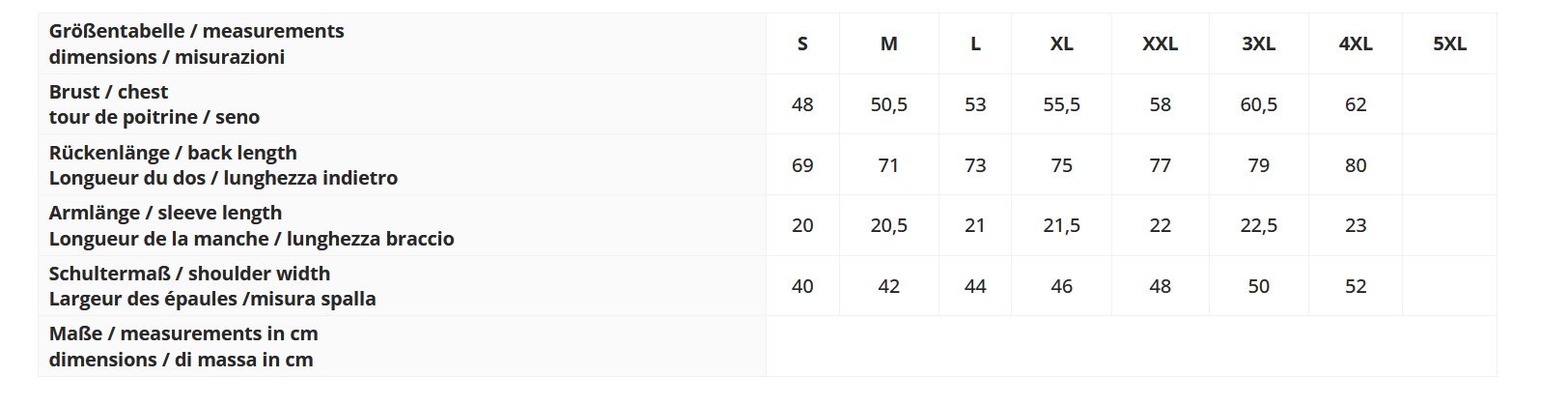Click the XL size column header
Image resolution: width=1568 pixels, height=406 pixels.
pos(1061,43)
